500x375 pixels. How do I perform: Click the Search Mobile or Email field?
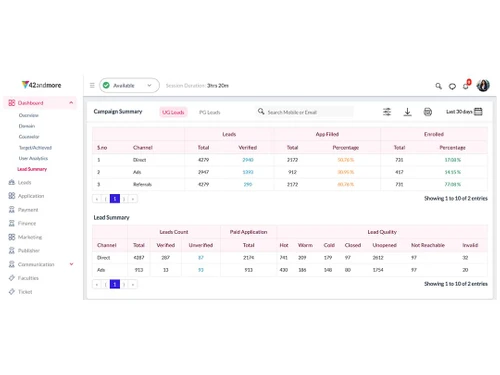tap(305, 112)
